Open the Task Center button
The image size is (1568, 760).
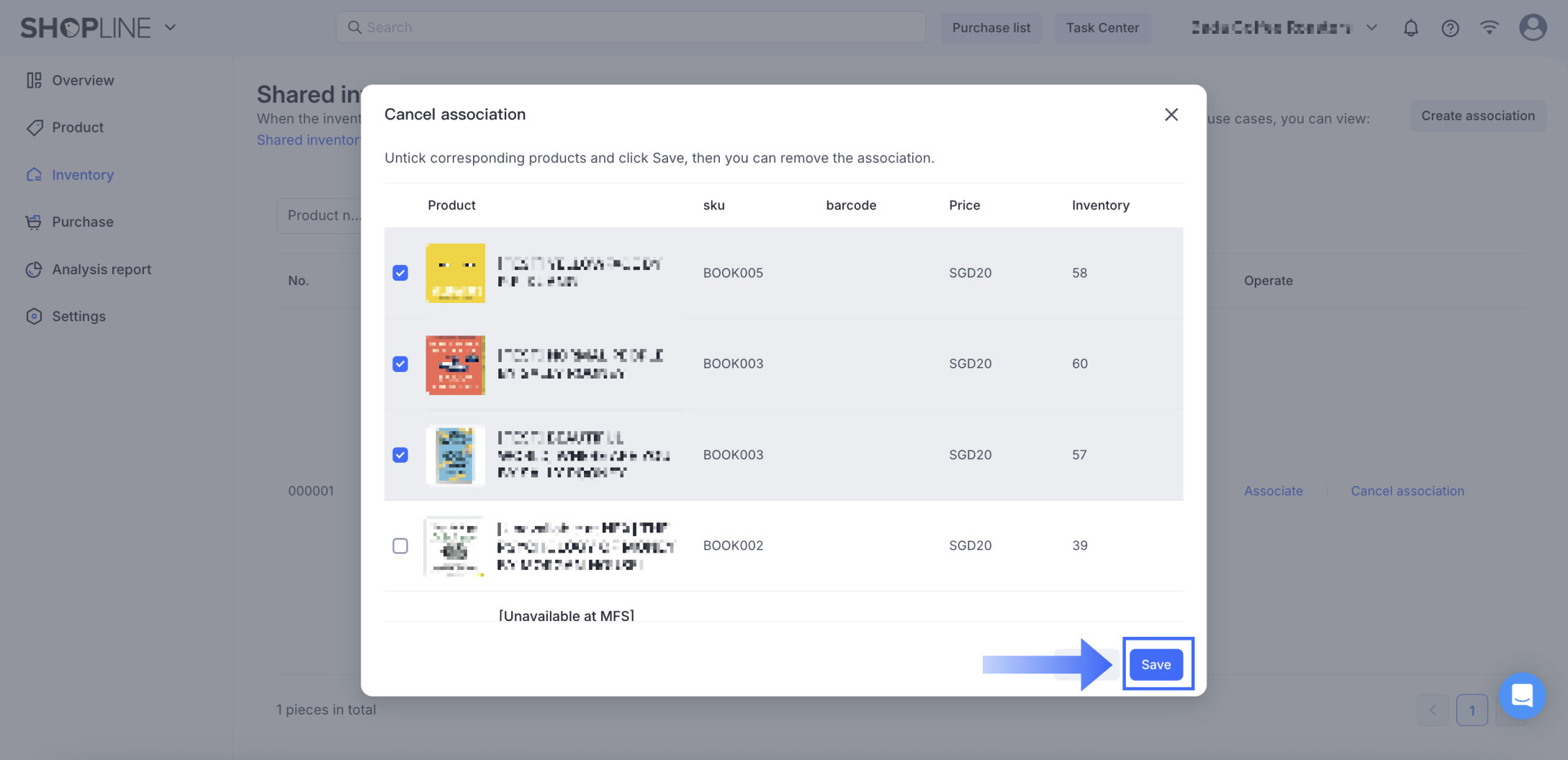pos(1102,27)
